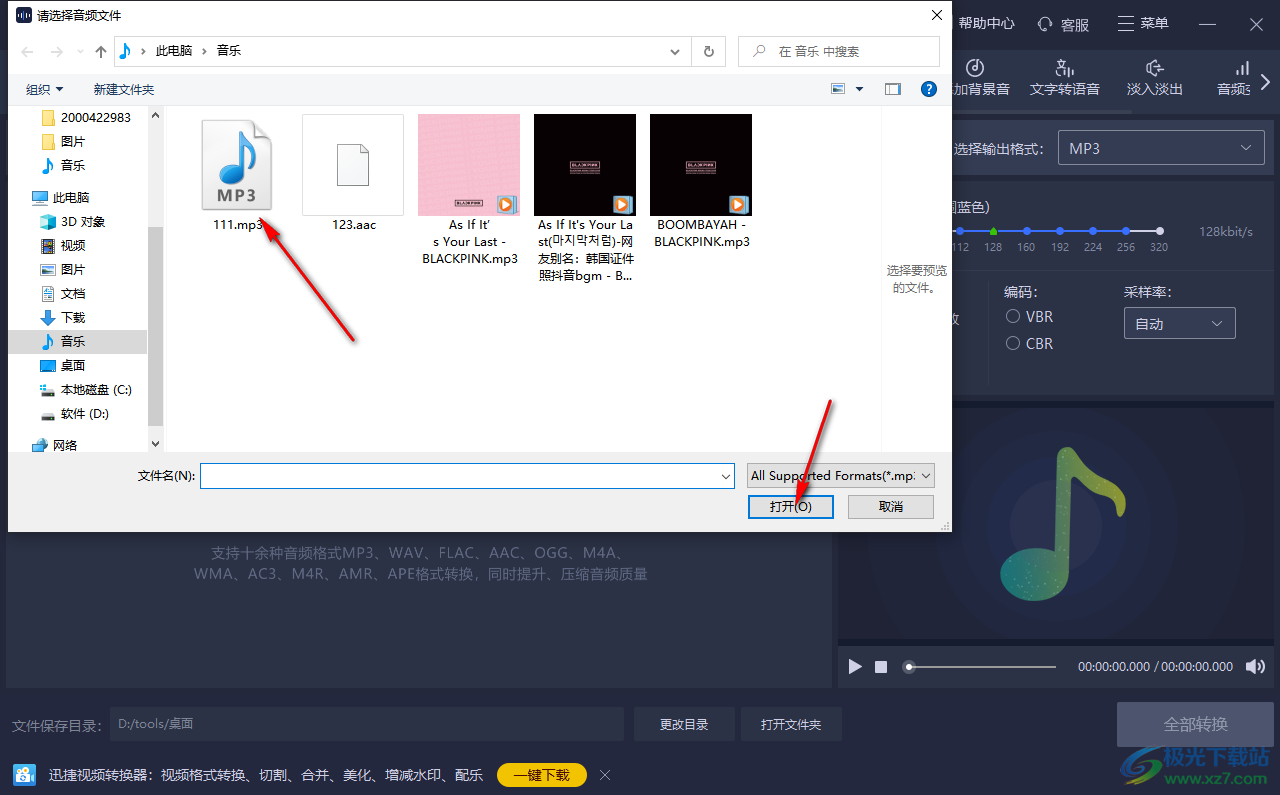Change the file view mode icon

coord(838,89)
